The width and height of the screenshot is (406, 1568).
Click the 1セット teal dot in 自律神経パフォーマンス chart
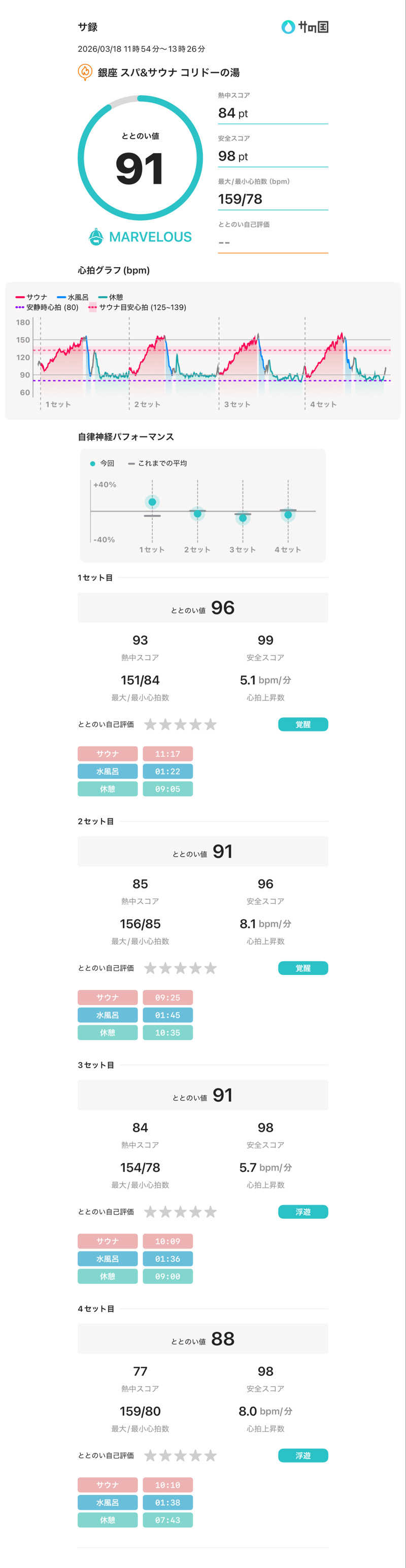[x=152, y=501]
